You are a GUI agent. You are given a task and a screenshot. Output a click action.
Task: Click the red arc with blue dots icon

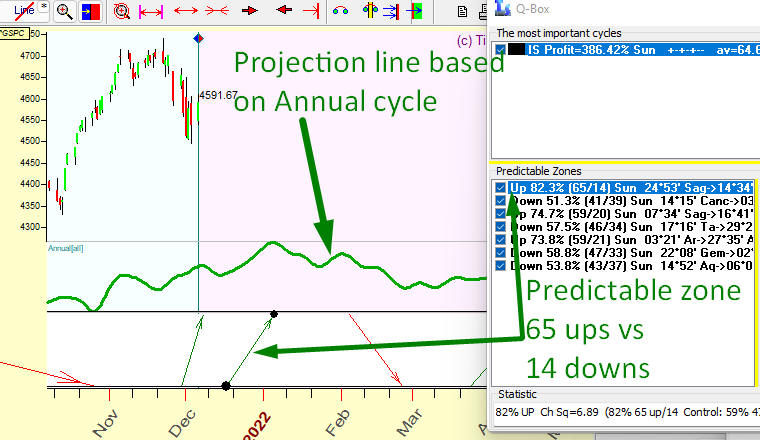pos(340,11)
